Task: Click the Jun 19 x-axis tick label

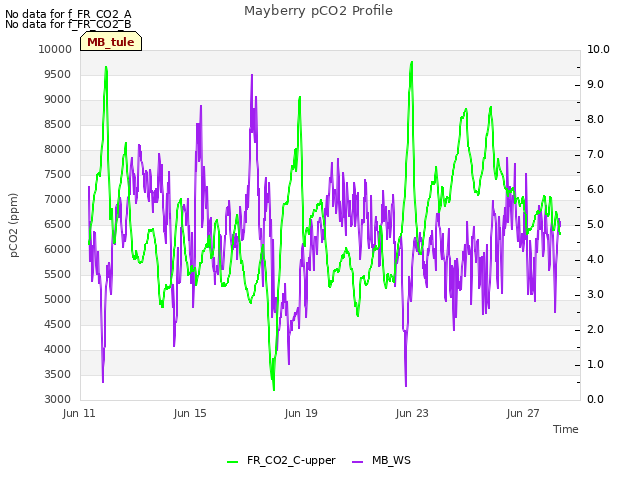Action: 301,413
